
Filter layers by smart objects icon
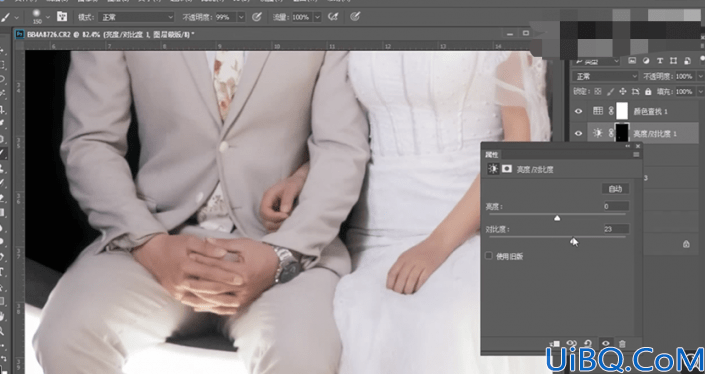tap(687, 61)
